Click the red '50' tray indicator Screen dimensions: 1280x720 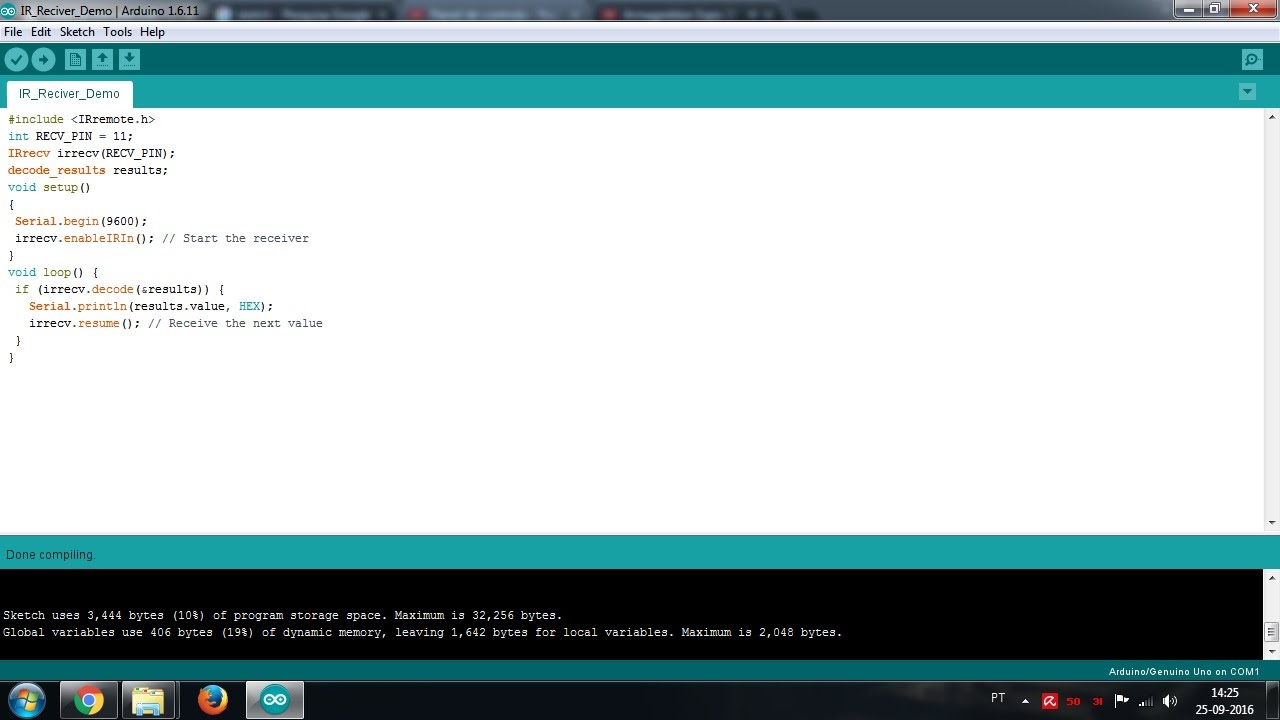1073,701
